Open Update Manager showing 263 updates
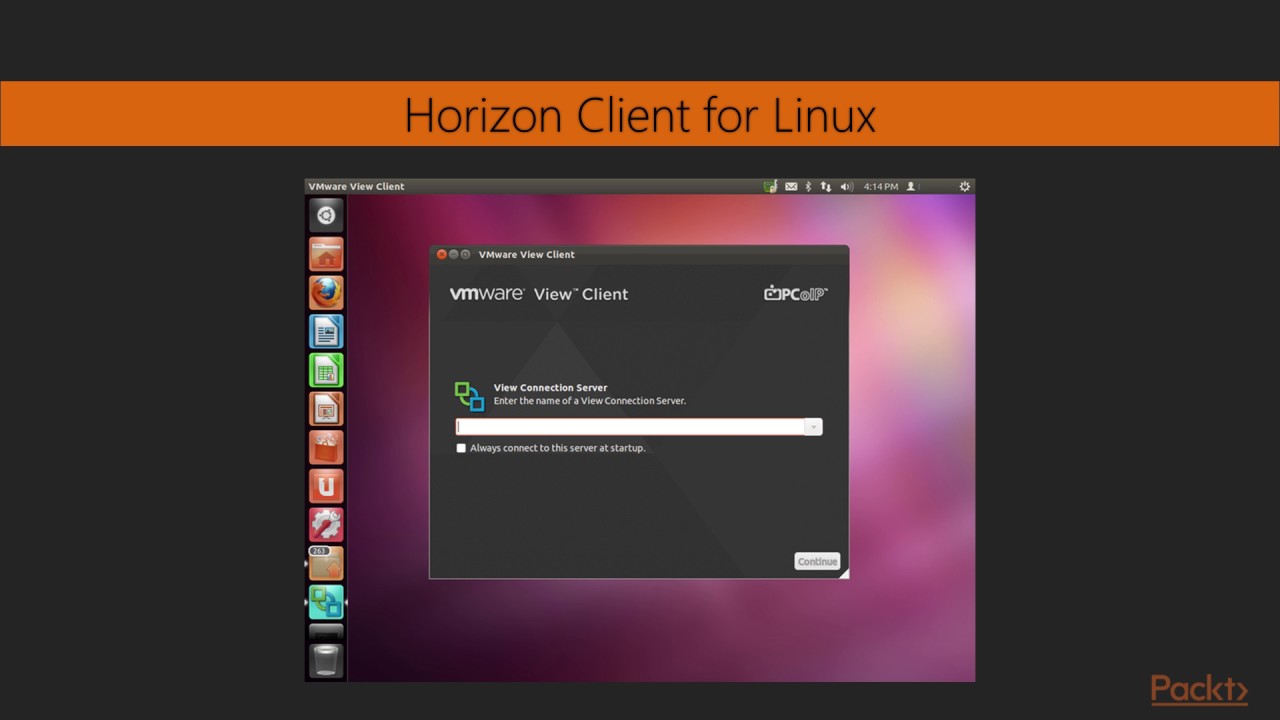Image resolution: width=1280 pixels, height=720 pixels. pos(325,563)
